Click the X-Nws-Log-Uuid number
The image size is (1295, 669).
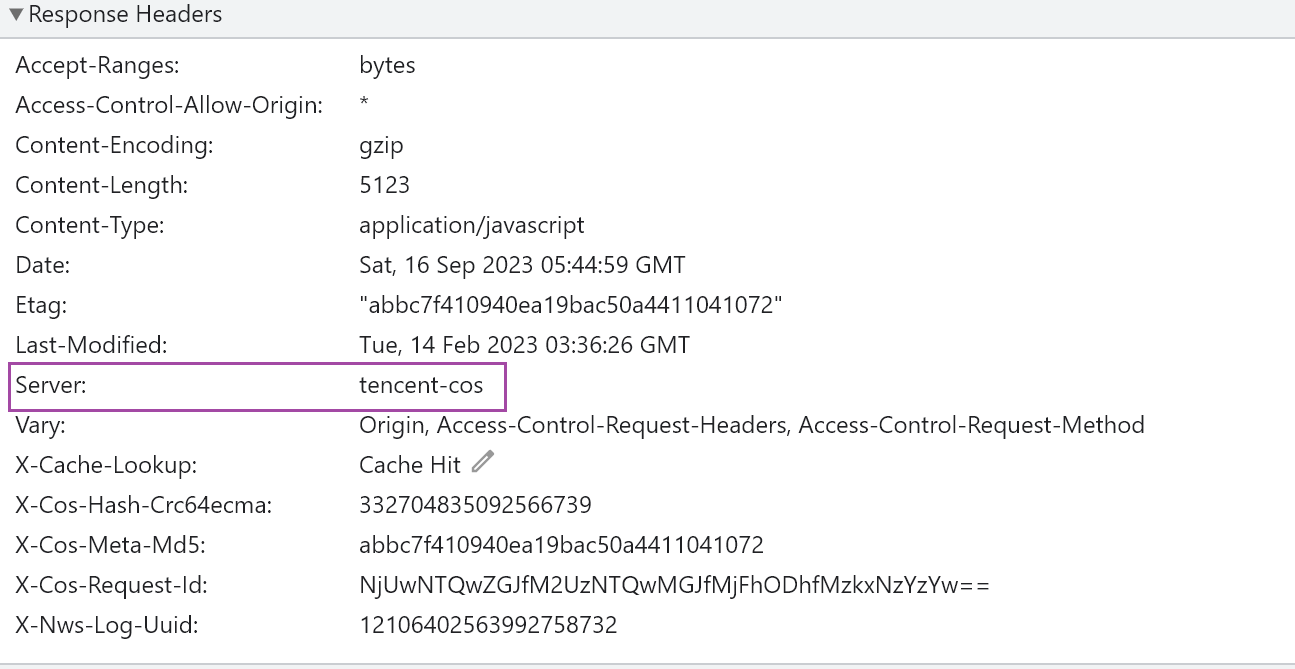488,626
